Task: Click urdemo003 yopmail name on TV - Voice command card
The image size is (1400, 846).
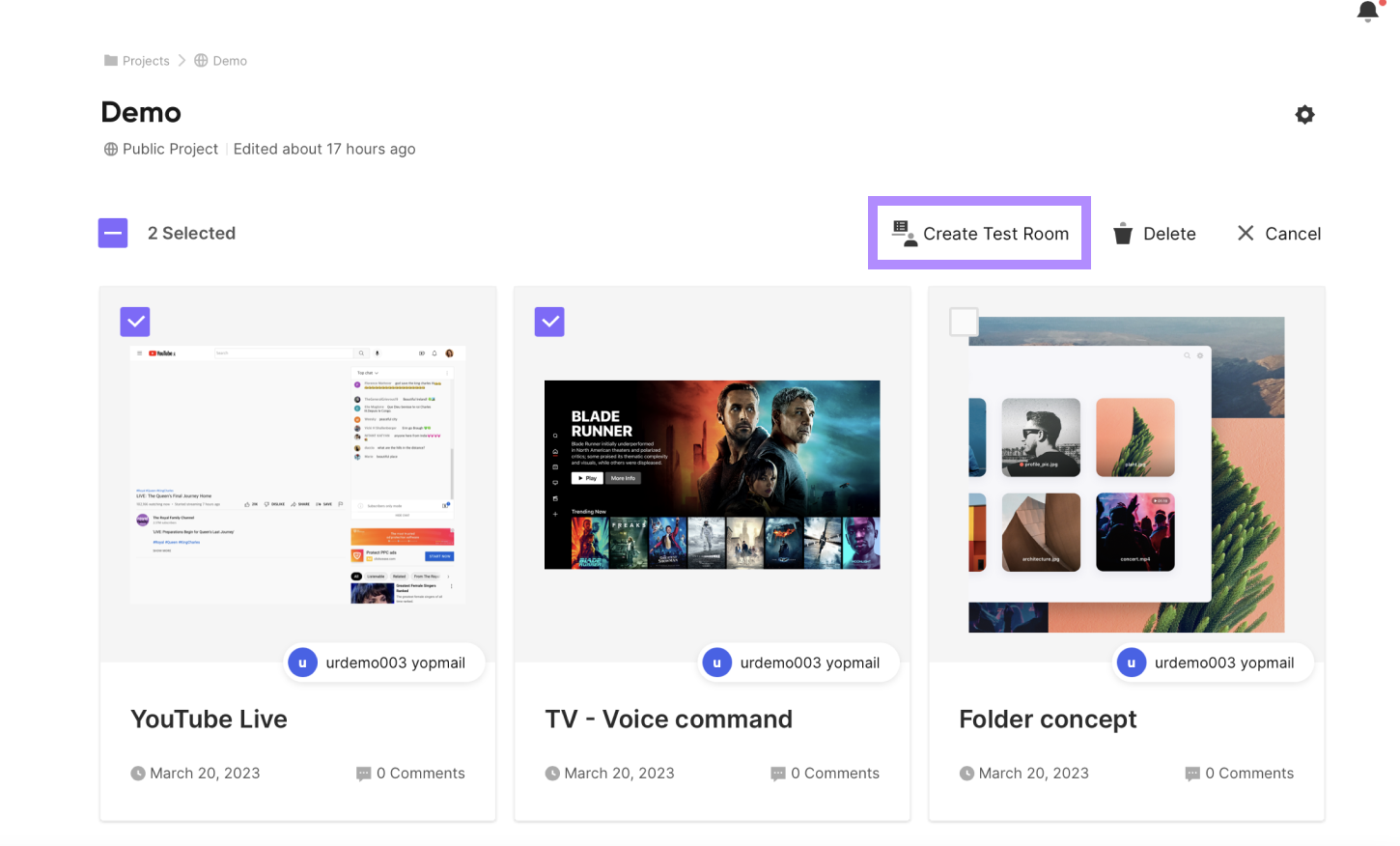Action: (810, 663)
